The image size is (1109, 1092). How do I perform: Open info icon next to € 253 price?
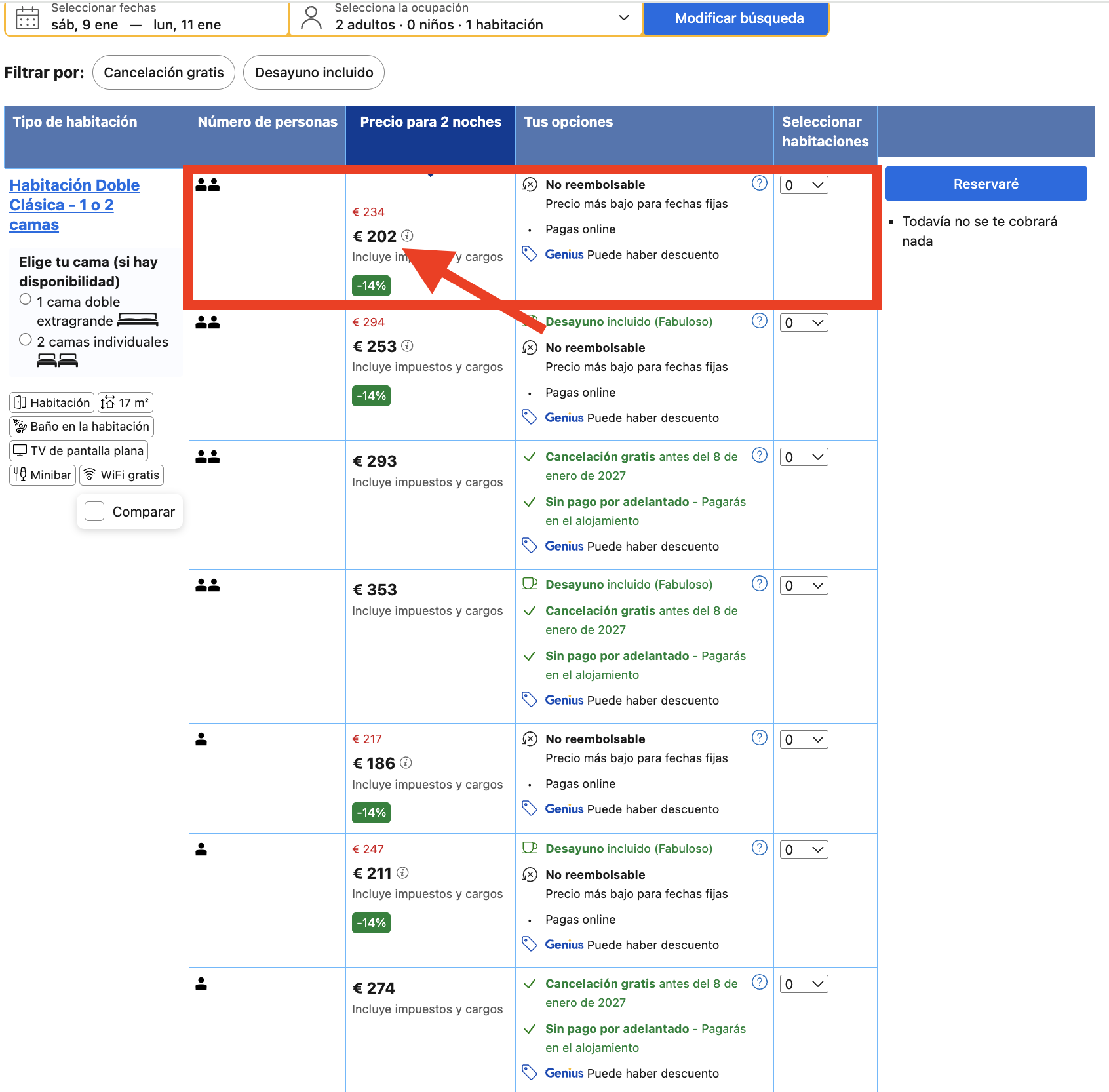(x=407, y=346)
